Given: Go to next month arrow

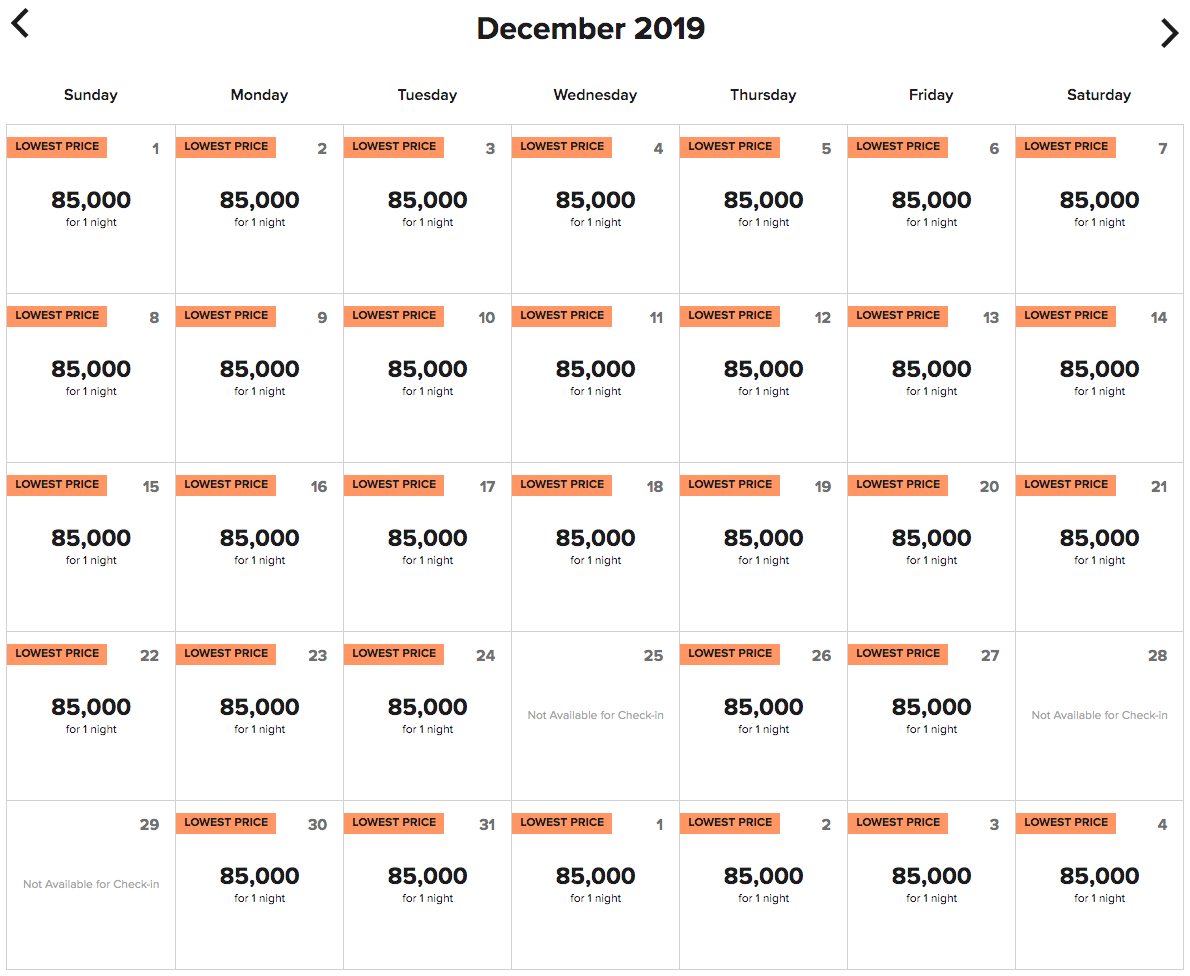Looking at the screenshot, I should [1169, 33].
